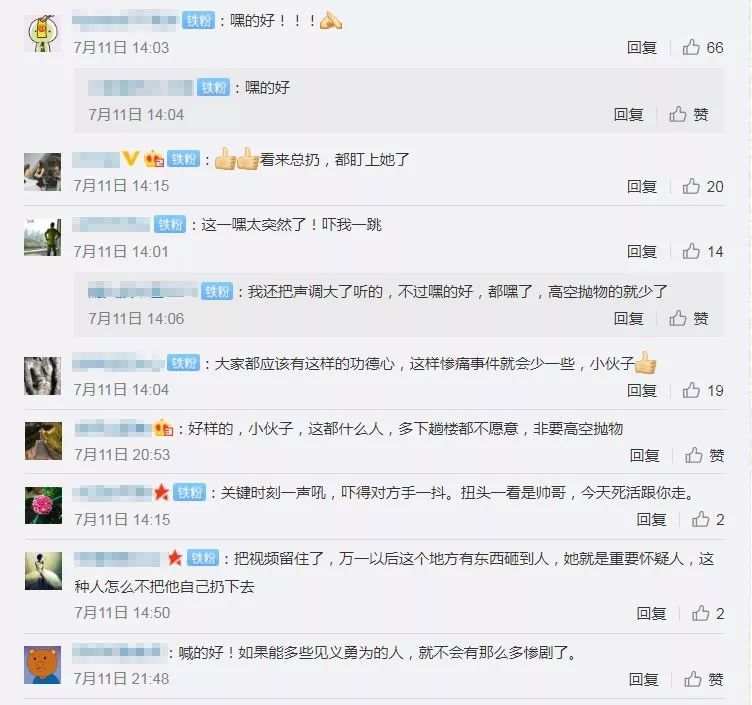Click 回复 on the 20:53 comment
752x705 pixels.
[x=645, y=455]
